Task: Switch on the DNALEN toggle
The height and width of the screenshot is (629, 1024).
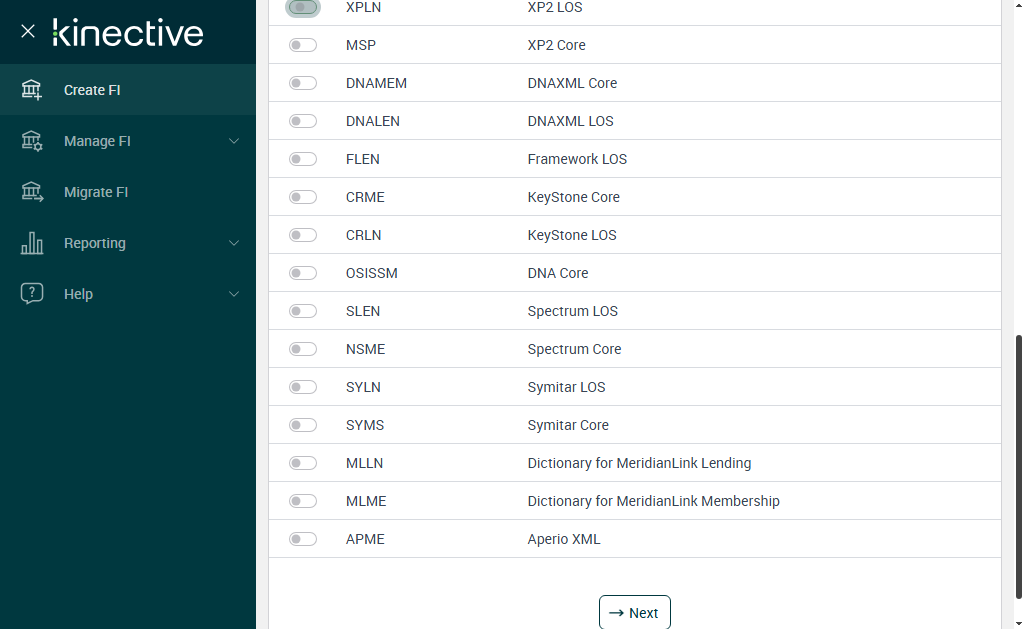Action: [302, 121]
